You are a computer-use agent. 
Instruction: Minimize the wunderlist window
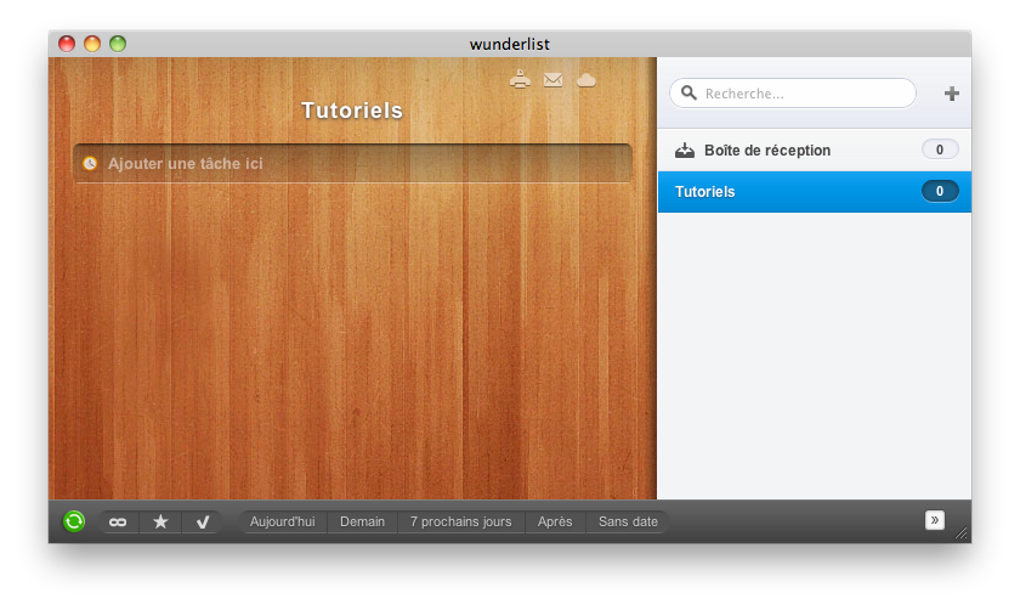[x=92, y=44]
